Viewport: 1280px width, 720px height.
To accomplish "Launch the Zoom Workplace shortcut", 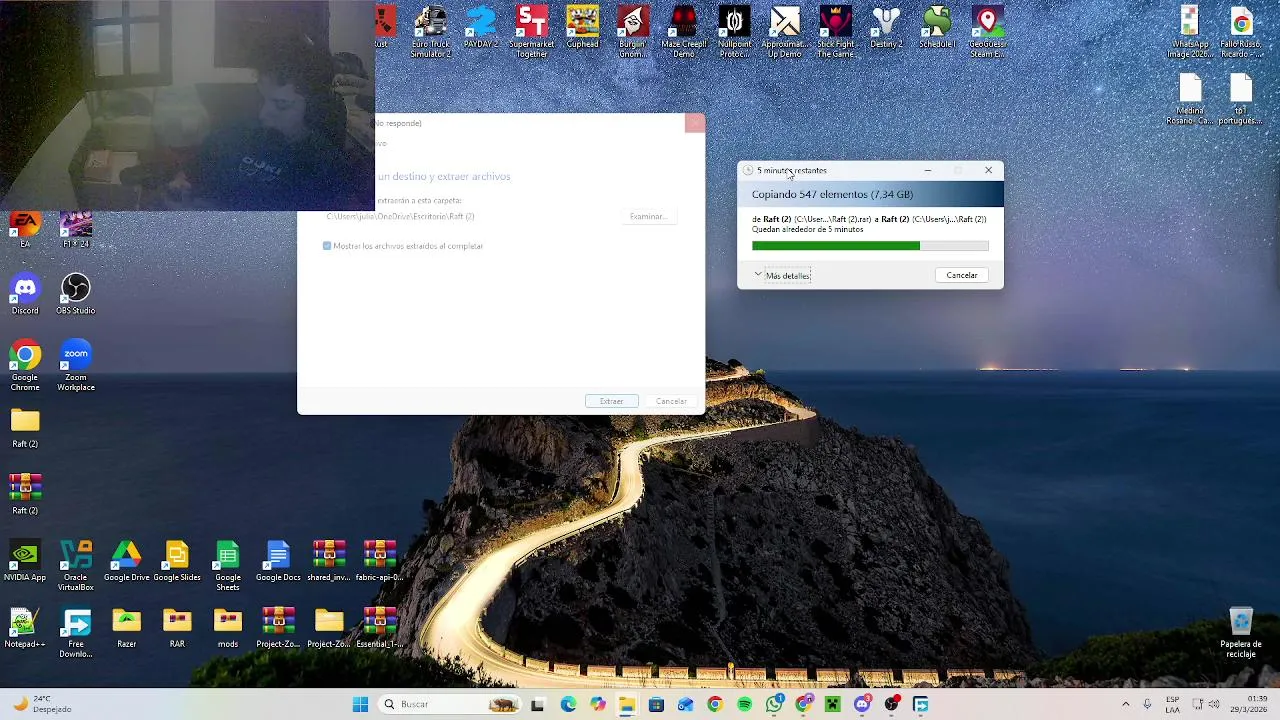I will pyautogui.click(x=75, y=366).
